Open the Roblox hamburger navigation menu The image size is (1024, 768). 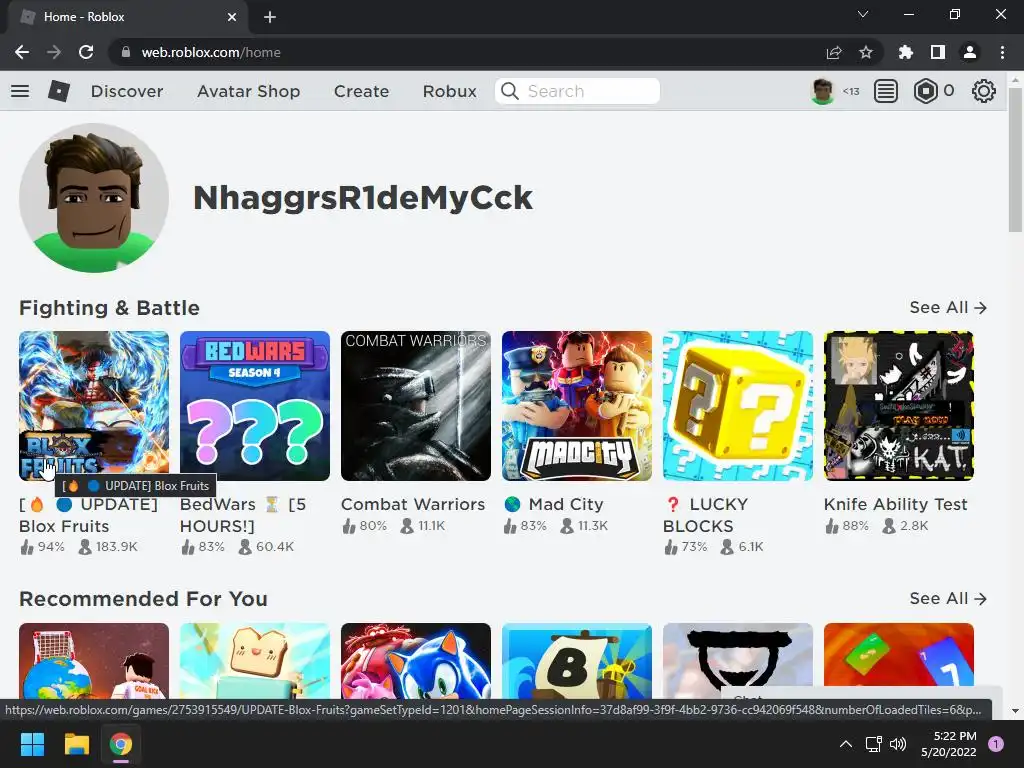[20, 91]
